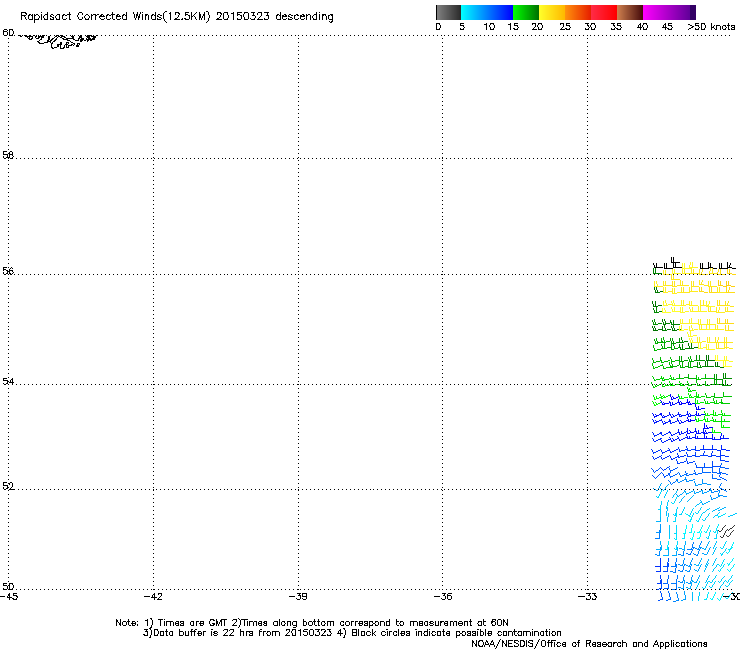Select the brown 35-40 knots legend color
740x650 pixels.
tap(630, 12)
